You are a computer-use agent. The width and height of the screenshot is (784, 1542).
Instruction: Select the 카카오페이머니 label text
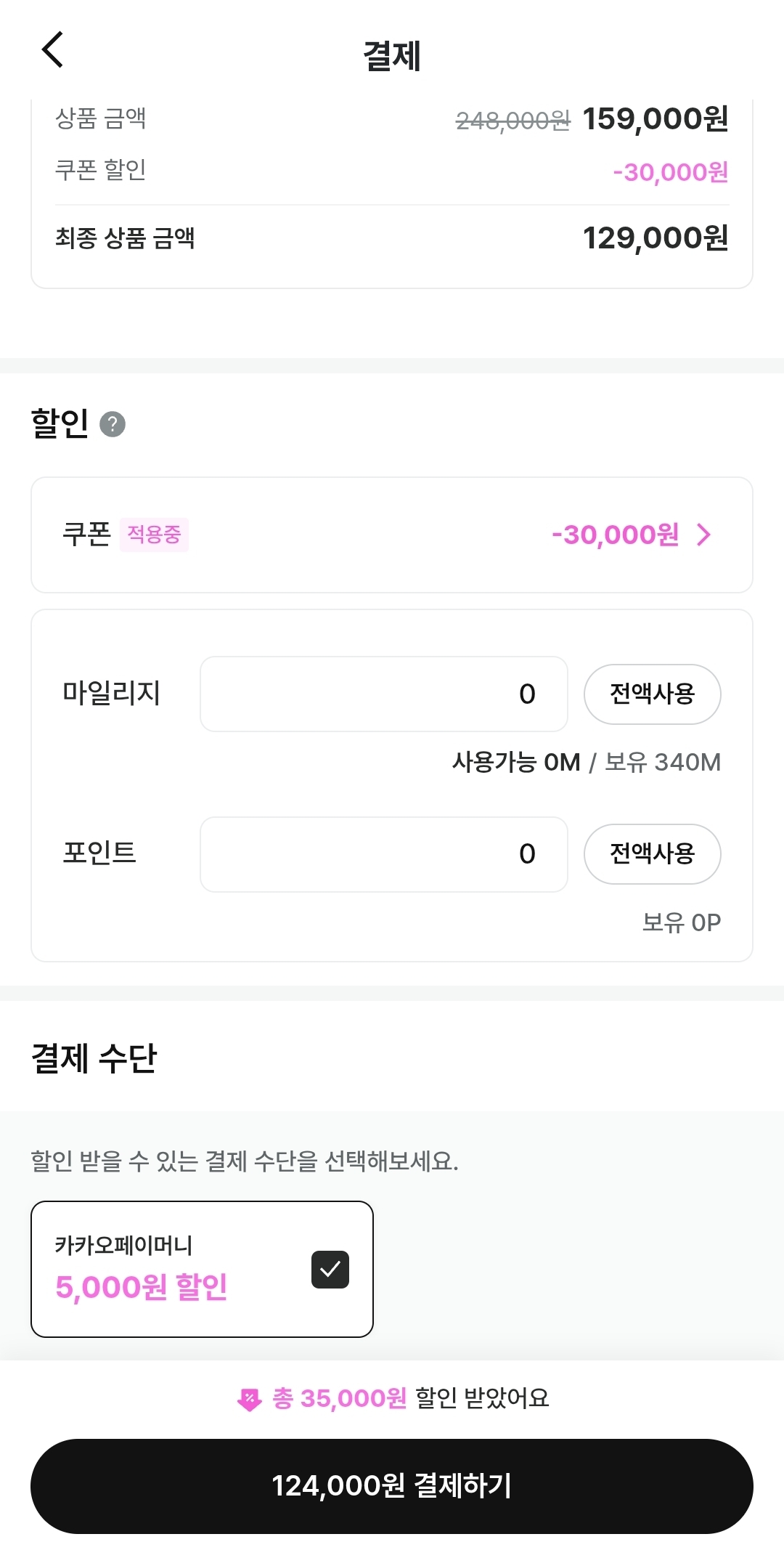tap(124, 1245)
